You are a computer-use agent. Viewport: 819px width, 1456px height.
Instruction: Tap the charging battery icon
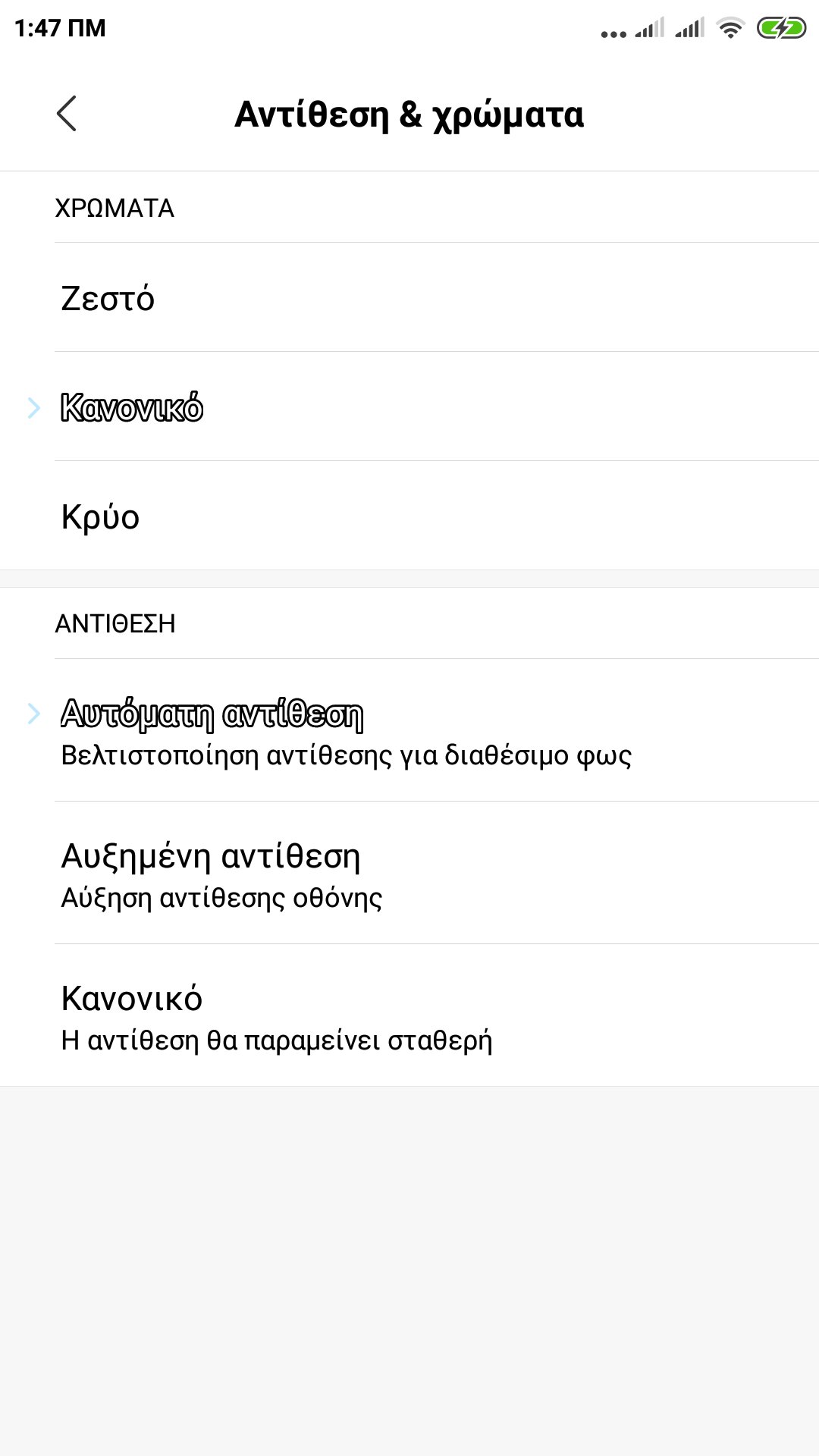(781, 29)
